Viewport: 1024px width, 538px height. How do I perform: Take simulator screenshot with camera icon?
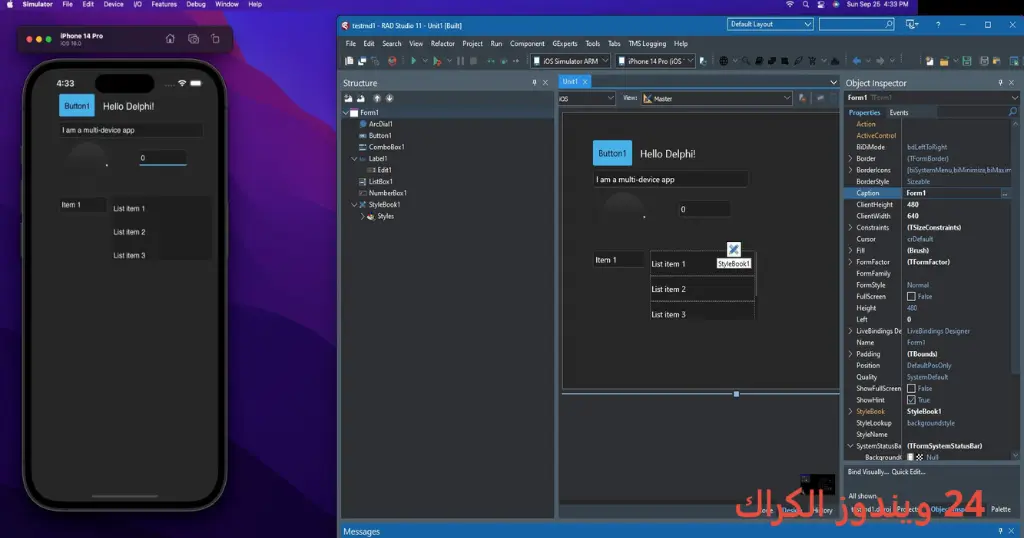(x=193, y=39)
